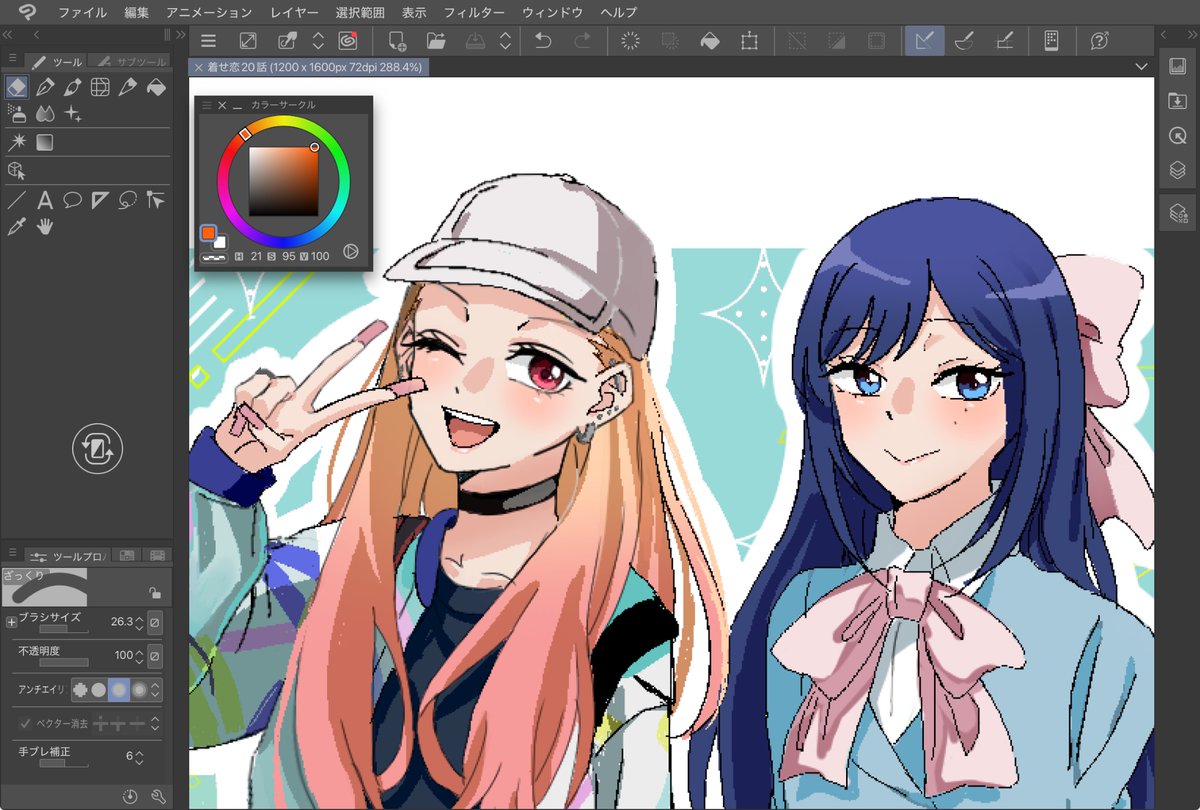Select the Airbrush spray tool
This screenshot has height=810, width=1200.
pyautogui.click(x=16, y=114)
